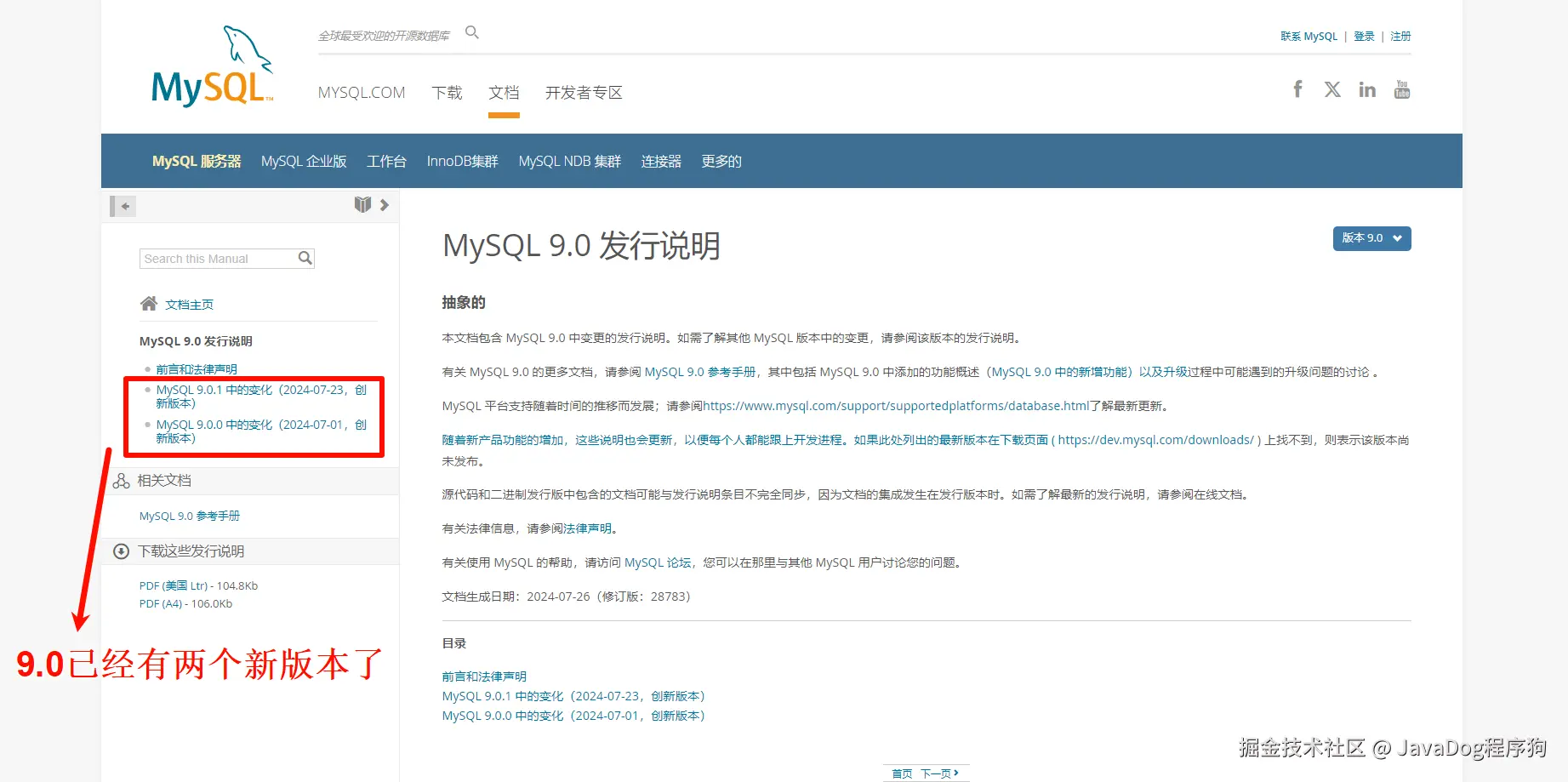The image size is (1568, 782).
Task: Open 连接器 in the blue bar
Action: point(661,162)
